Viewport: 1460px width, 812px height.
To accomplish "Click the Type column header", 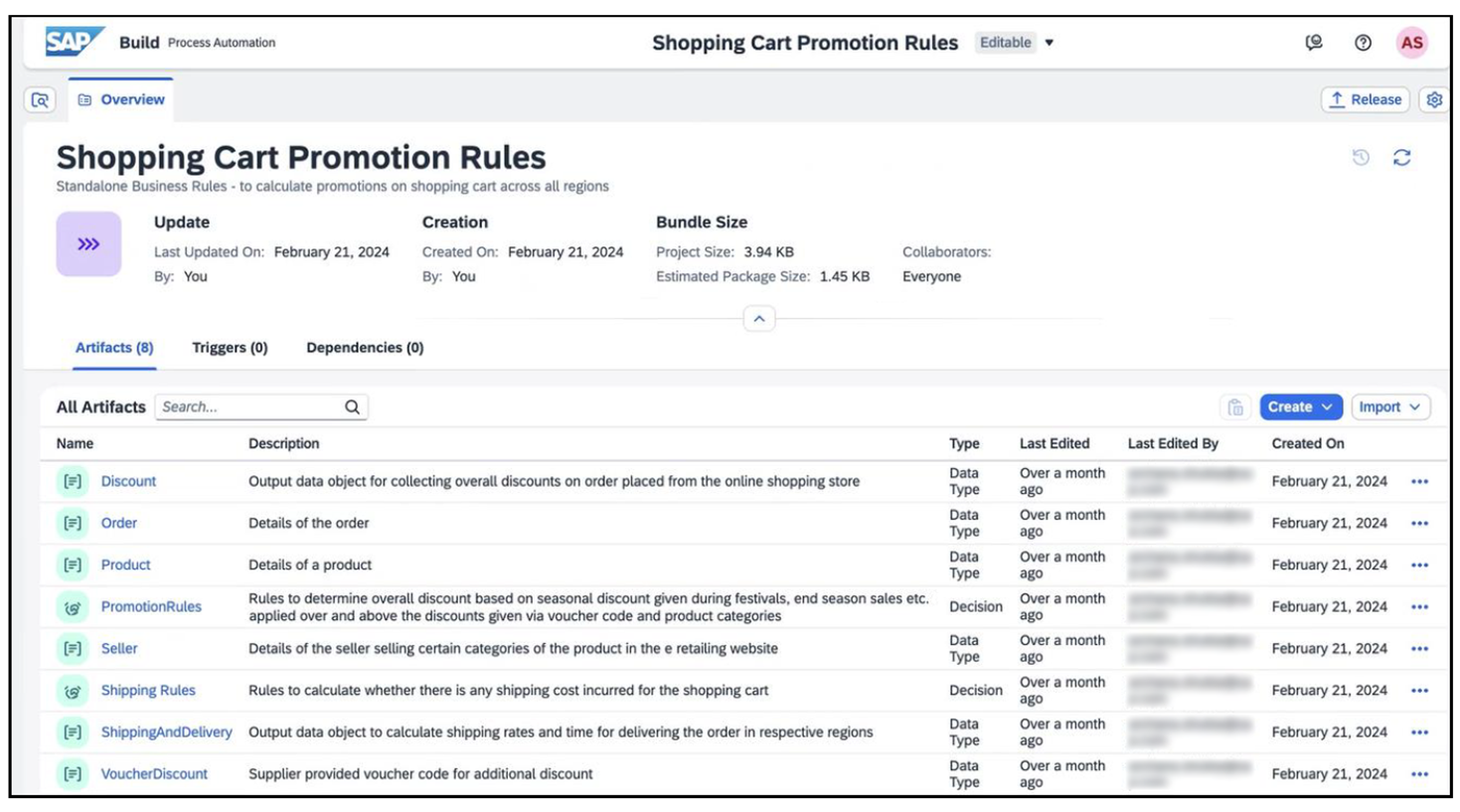I will 964,443.
